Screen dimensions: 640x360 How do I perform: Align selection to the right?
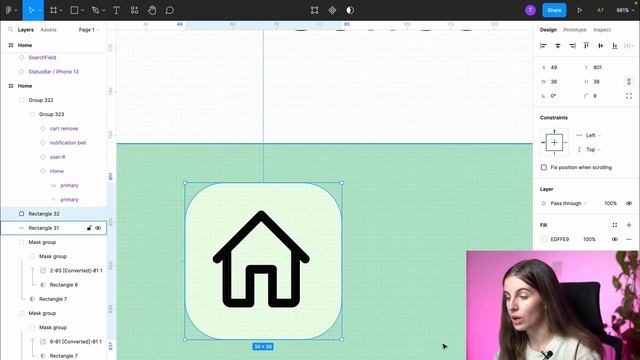[x=572, y=46]
